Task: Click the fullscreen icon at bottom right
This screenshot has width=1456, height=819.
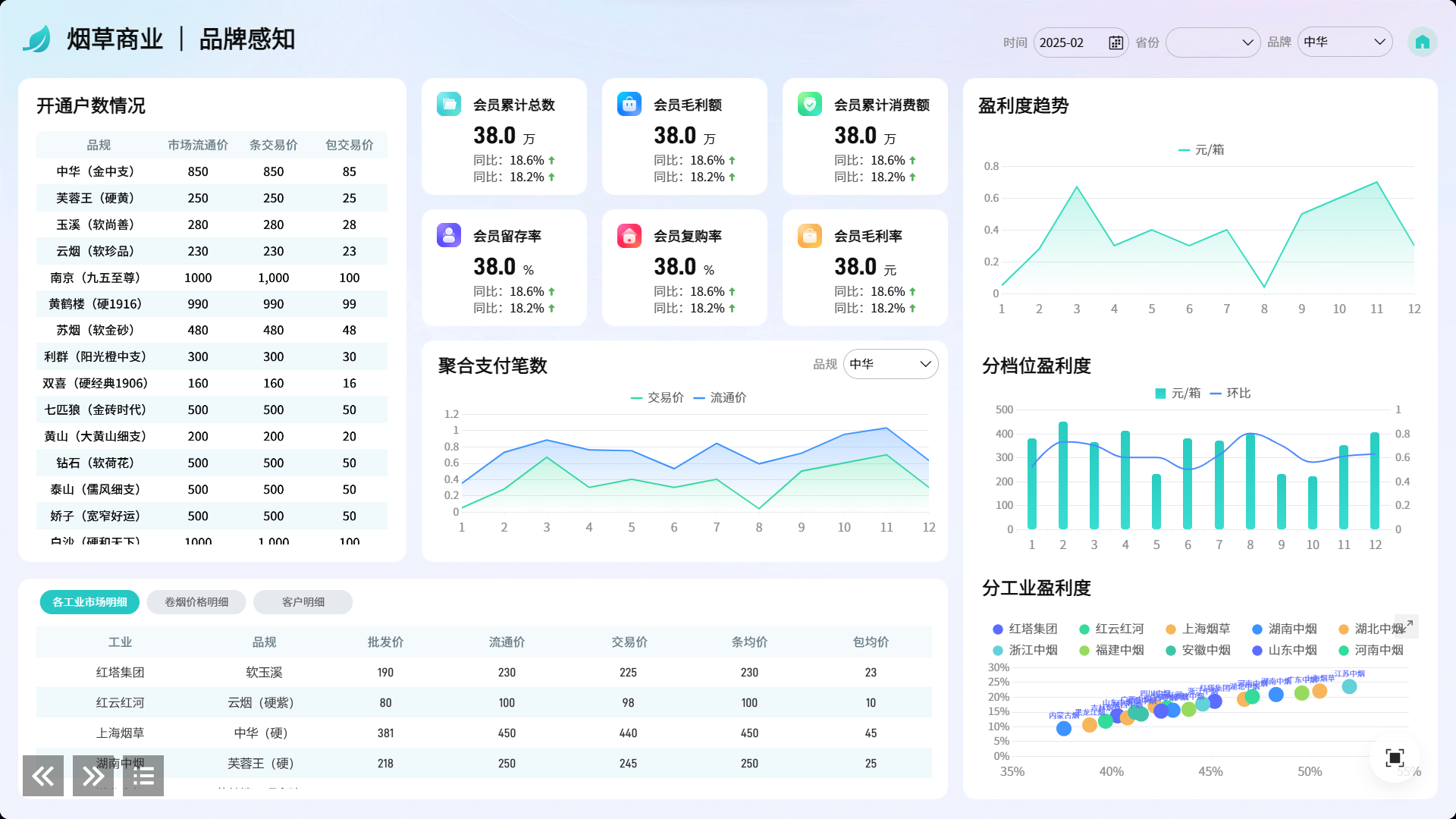Action: (x=1395, y=758)
